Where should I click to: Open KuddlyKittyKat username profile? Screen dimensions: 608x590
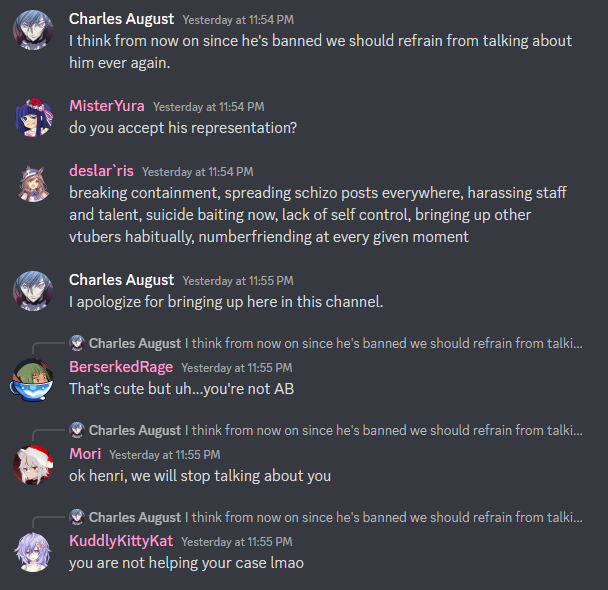[121, 541]
